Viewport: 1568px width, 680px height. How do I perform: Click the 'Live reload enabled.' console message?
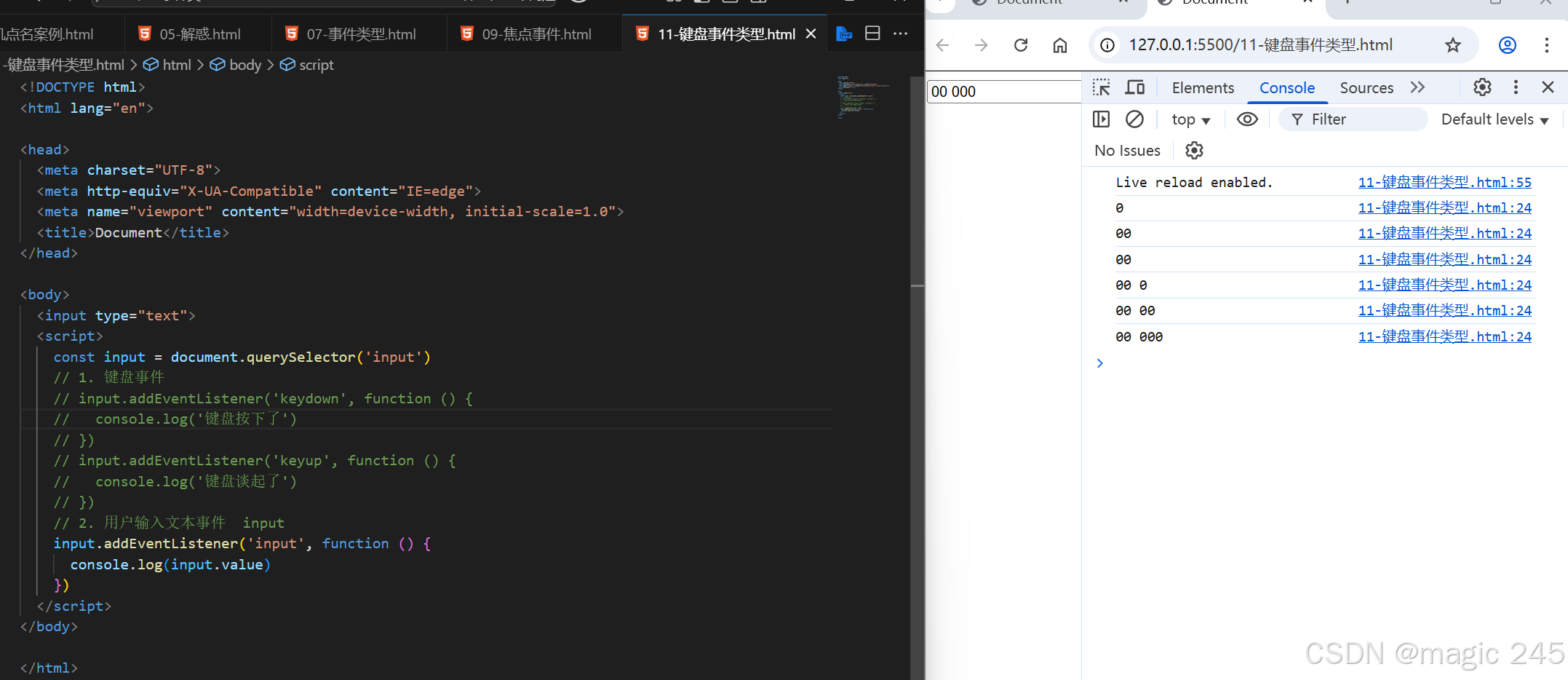[1194, 182]
